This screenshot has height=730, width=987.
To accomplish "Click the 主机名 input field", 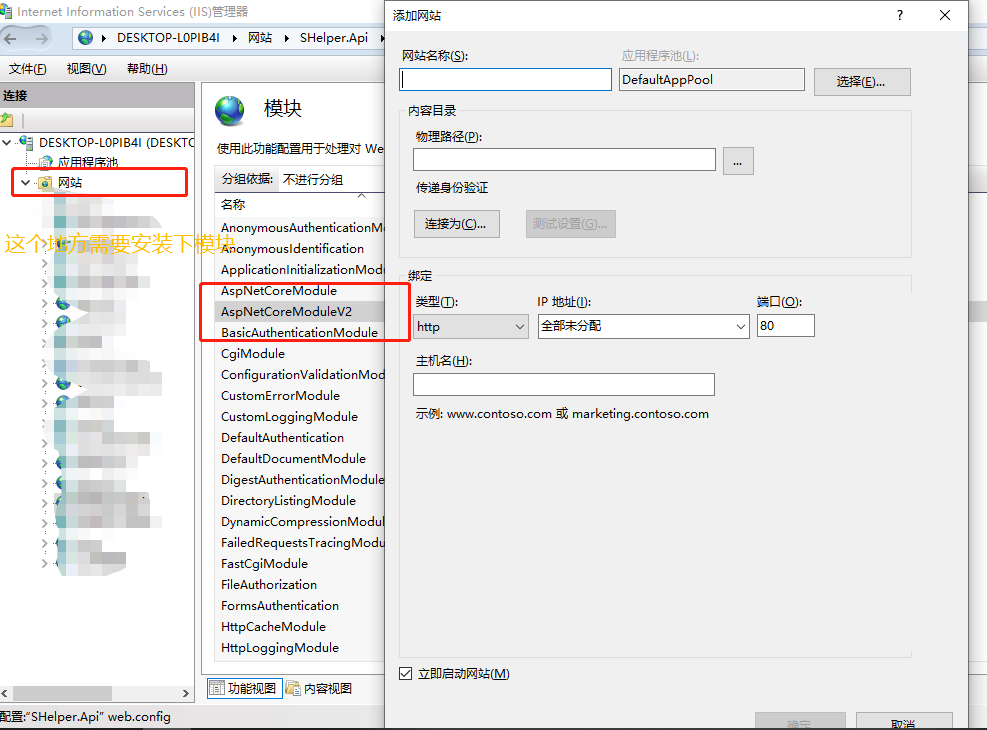I will (563, 385).
